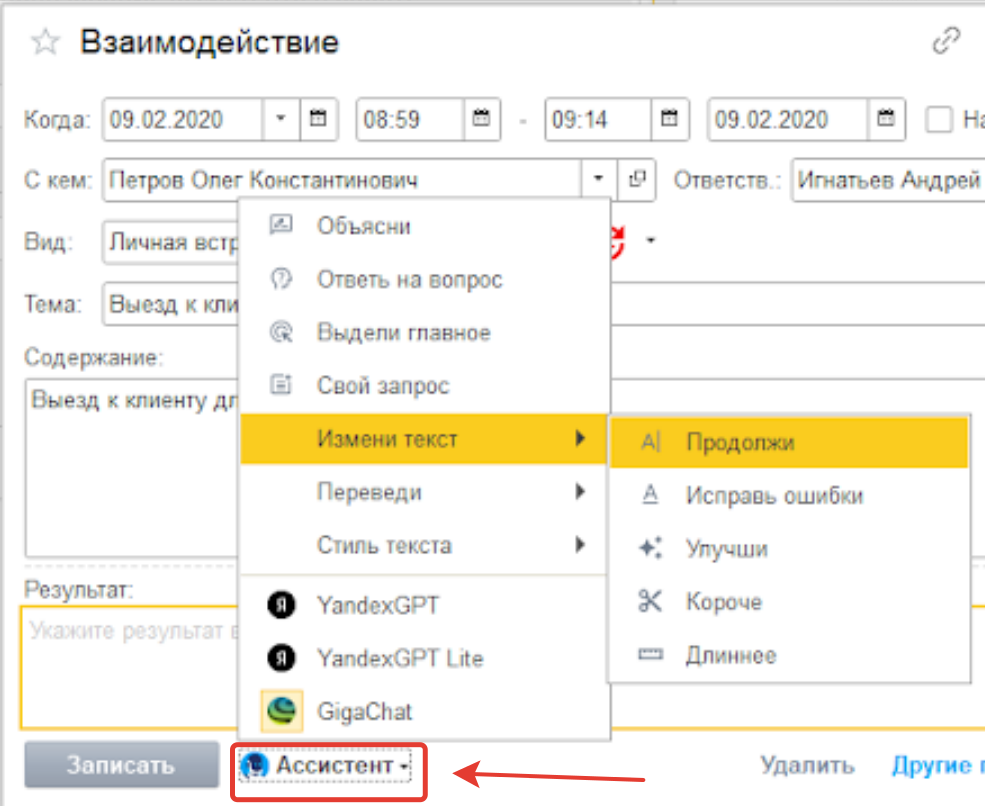Open time picker for 09:14 field

point(669,119)
